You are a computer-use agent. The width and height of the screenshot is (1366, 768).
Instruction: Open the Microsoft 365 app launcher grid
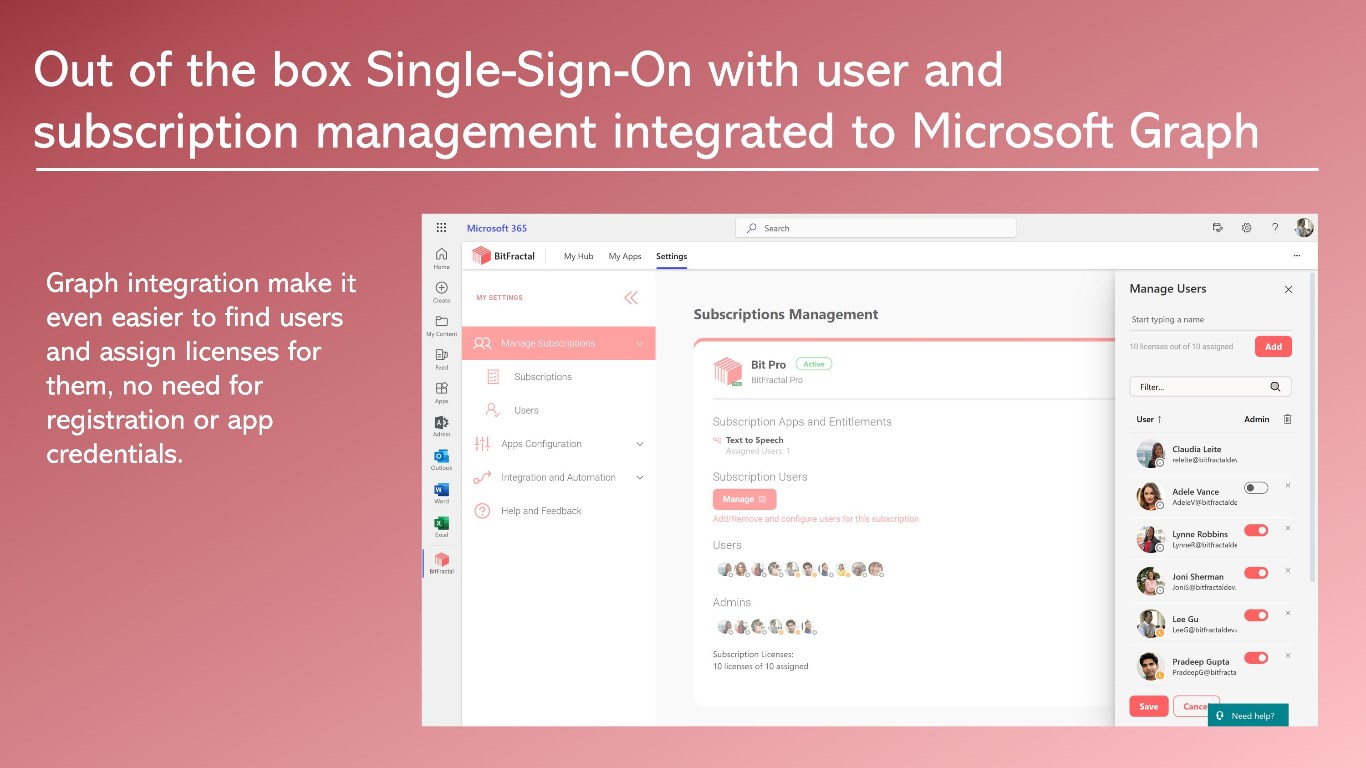tap(441, 228)
